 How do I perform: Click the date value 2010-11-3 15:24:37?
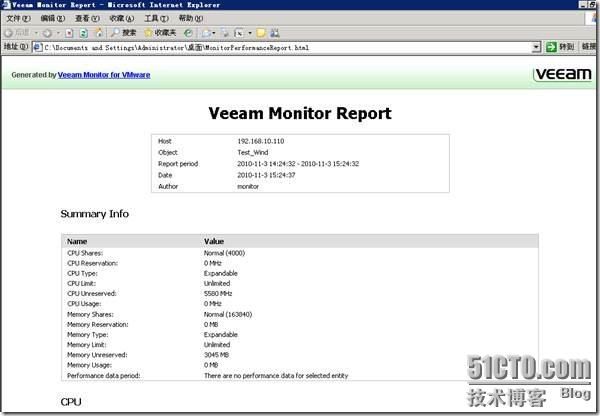click(x=266, y=175)
